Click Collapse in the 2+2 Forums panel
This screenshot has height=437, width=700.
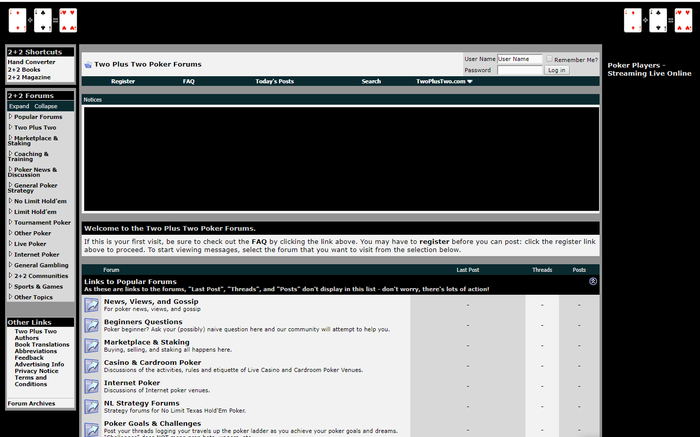46,106
